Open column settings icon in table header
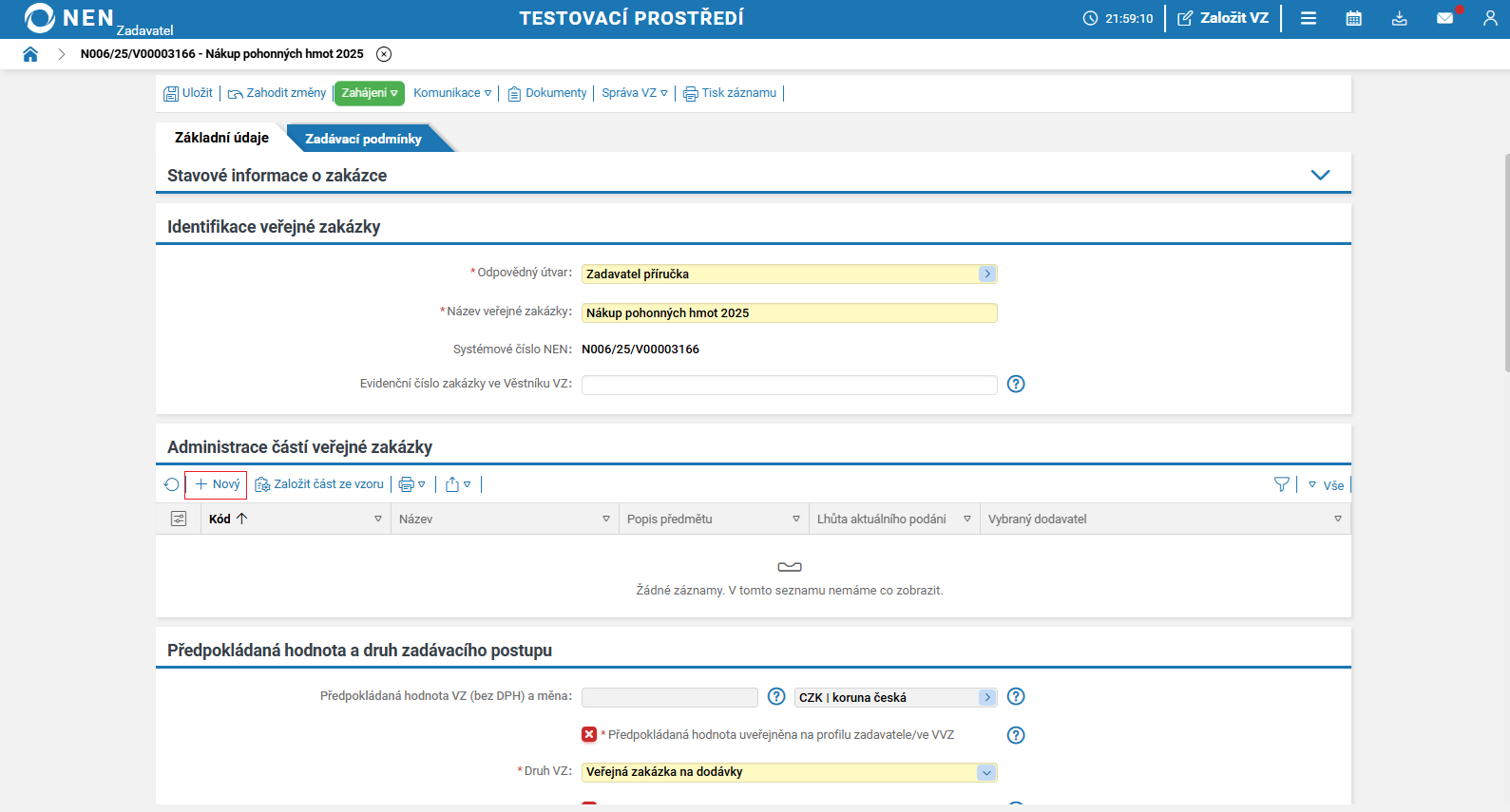This screenshot has height=812, width=1510. click(178, 519)
